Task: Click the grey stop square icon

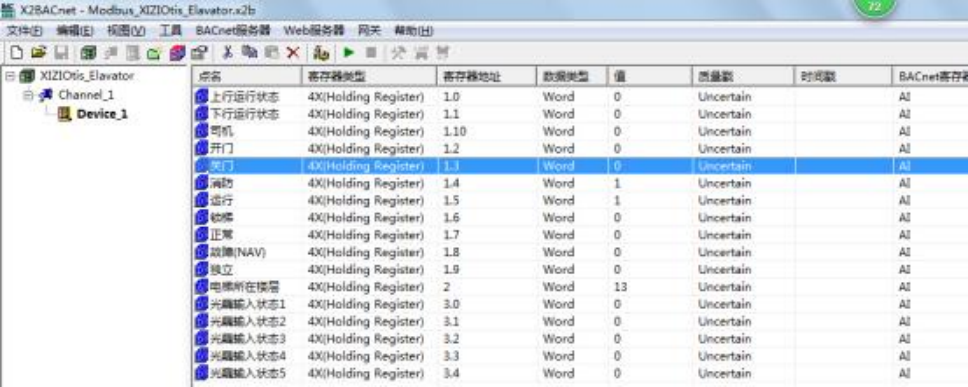Action: tap(371, 53)
